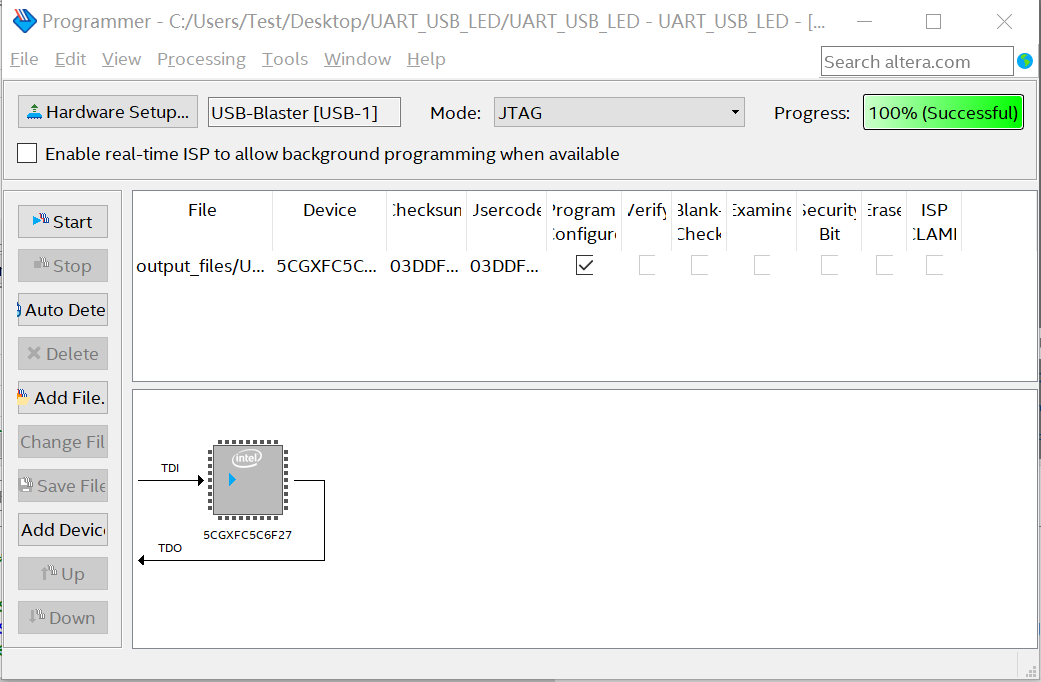Click the Stop button
This screenshot has width=1041, height=682.
(x=63, y=266)
